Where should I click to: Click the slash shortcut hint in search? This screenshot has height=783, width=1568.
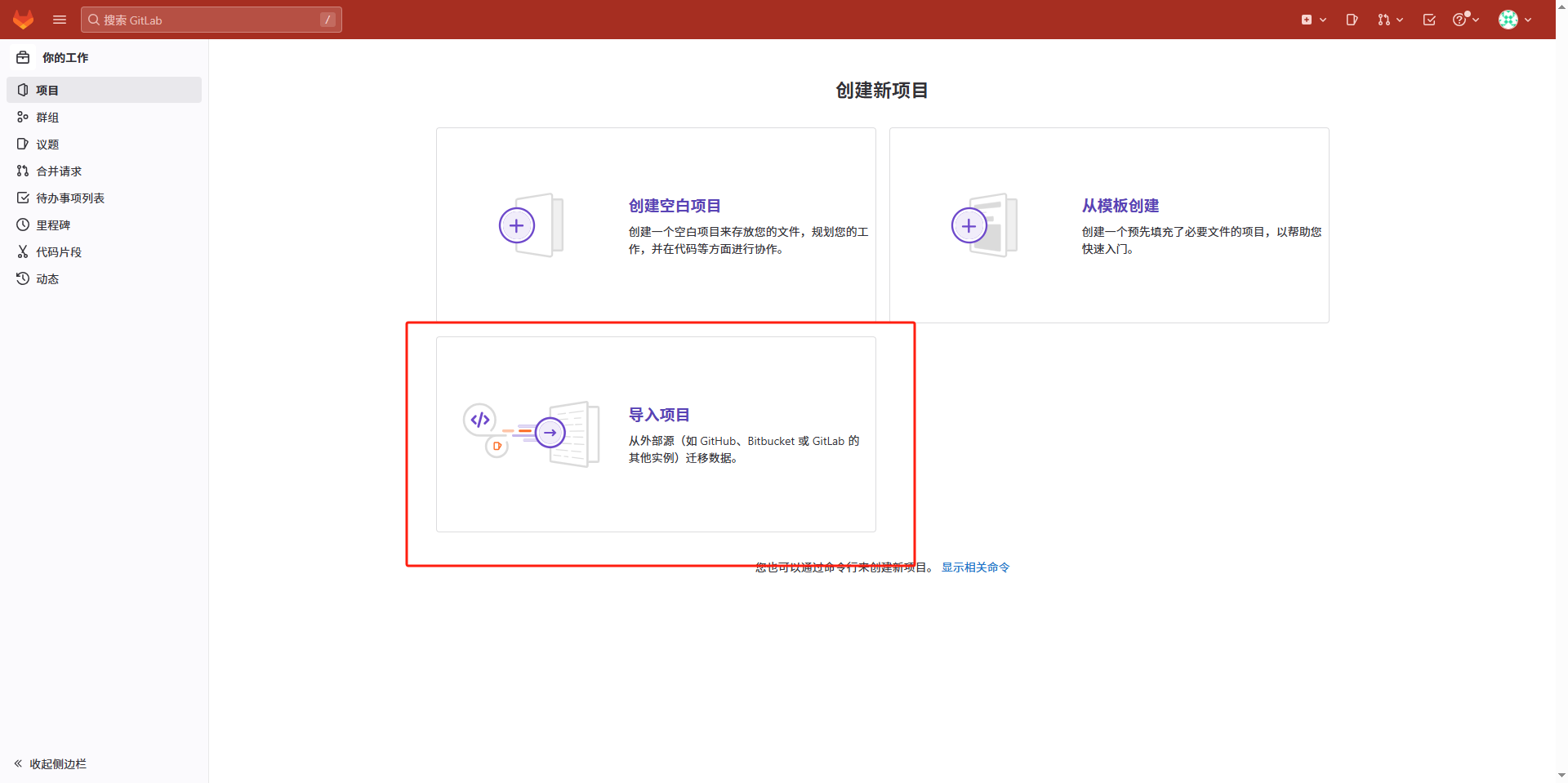point(327,20)
